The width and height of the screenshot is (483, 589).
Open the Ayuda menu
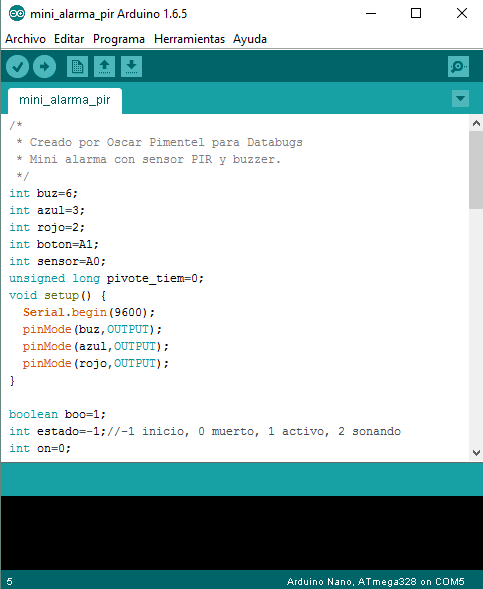[250, 39]
